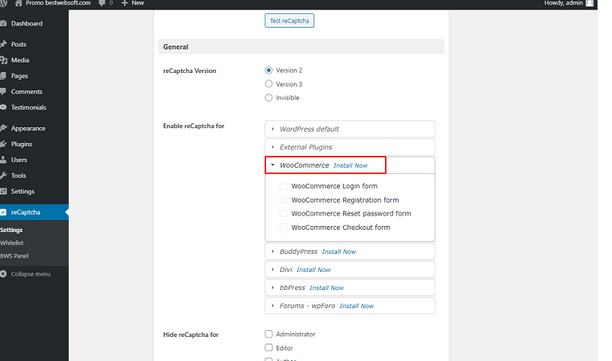The image size is (612, 361).
Task: Open the Comments bubble icon in sidebar
Action: 3,91
